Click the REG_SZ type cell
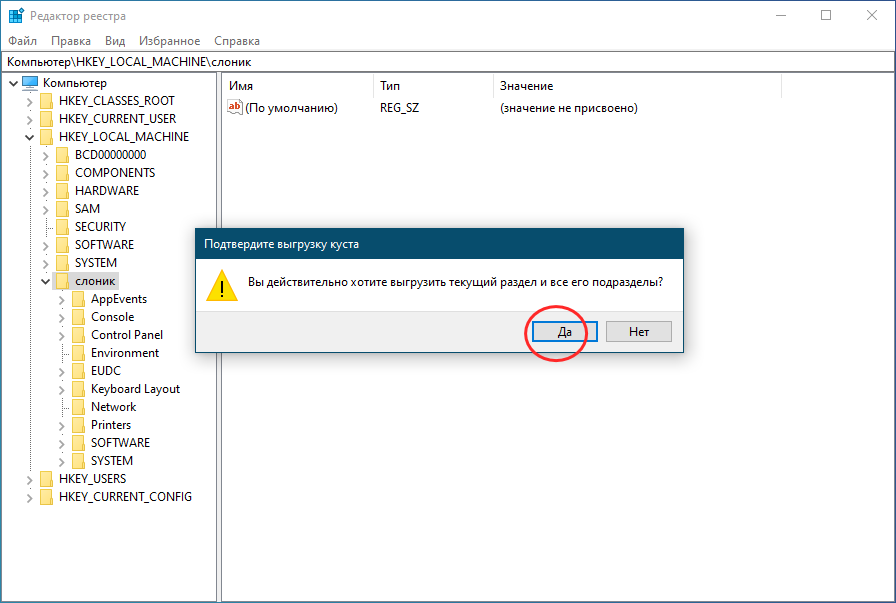The height and width of the screenshot is (603, 896). coord(399,108)
